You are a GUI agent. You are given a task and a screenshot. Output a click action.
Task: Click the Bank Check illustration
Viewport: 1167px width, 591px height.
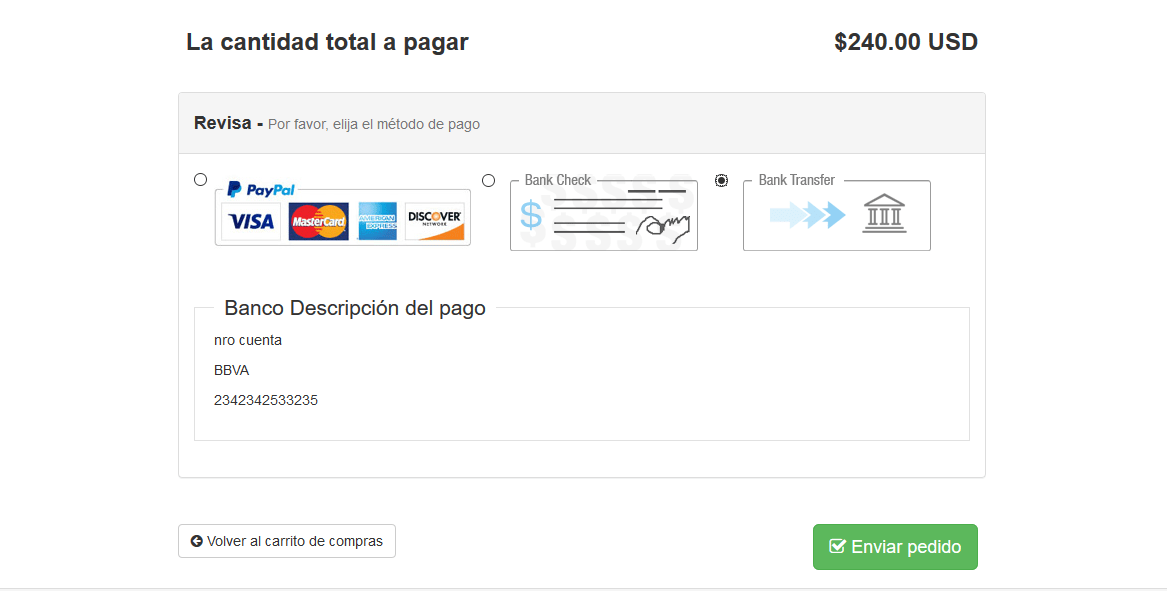click(x=604, y=215)
